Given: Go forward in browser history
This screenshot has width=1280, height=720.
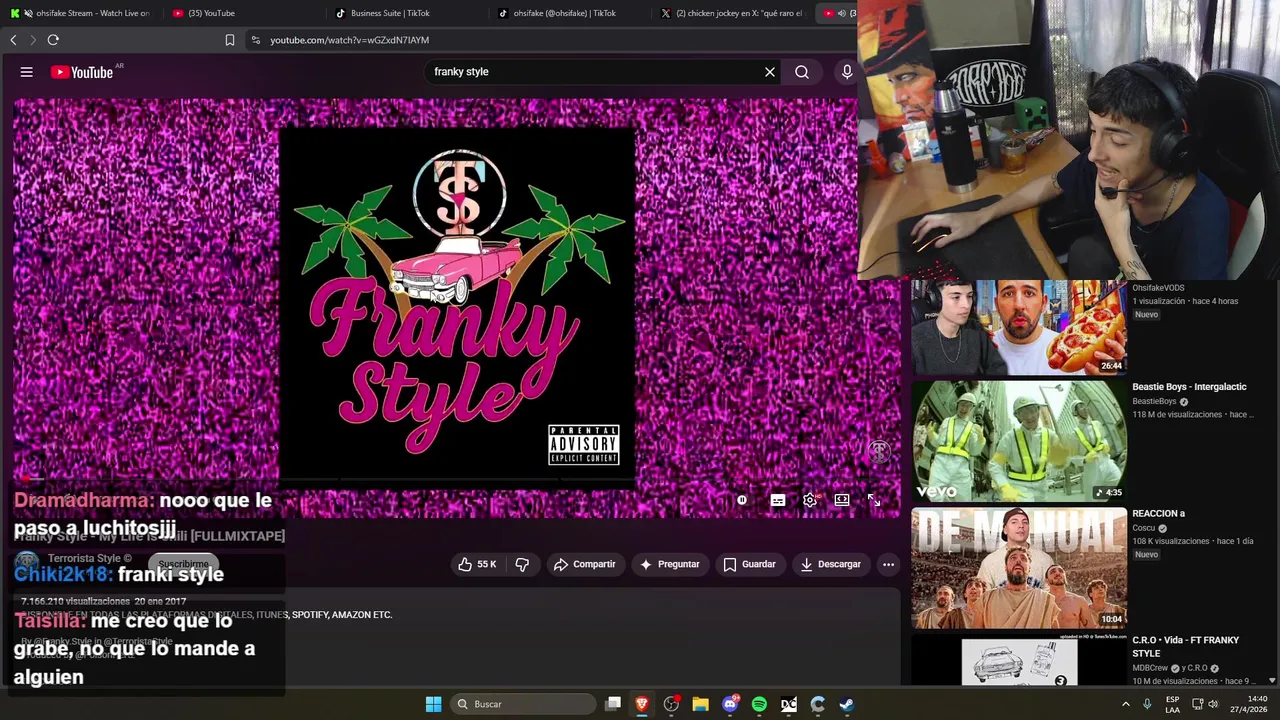Looking at the screenshot, I should (33, 40).
